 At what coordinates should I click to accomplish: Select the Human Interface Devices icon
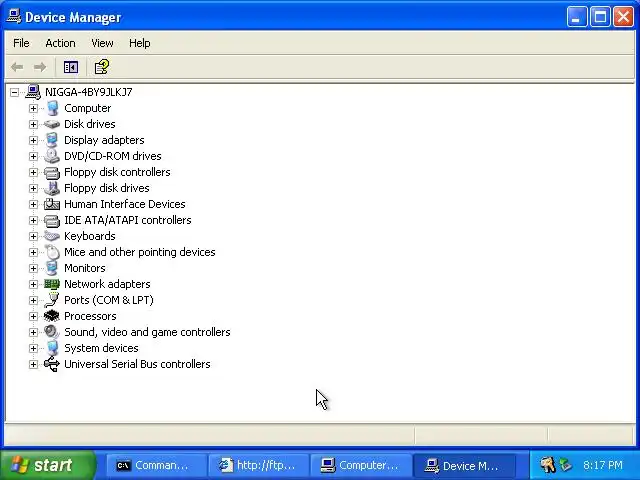click(x=52, y=204)
